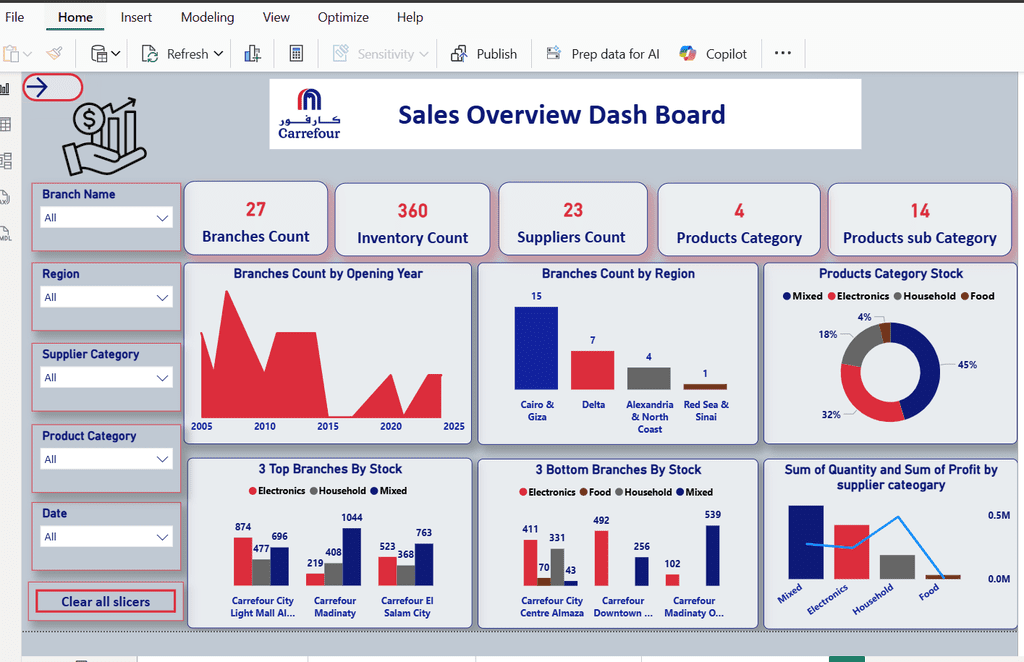This screenshot has width=1024, height=662.
Task: Switch to Table view in left sidebar
Action: (5, 125)
